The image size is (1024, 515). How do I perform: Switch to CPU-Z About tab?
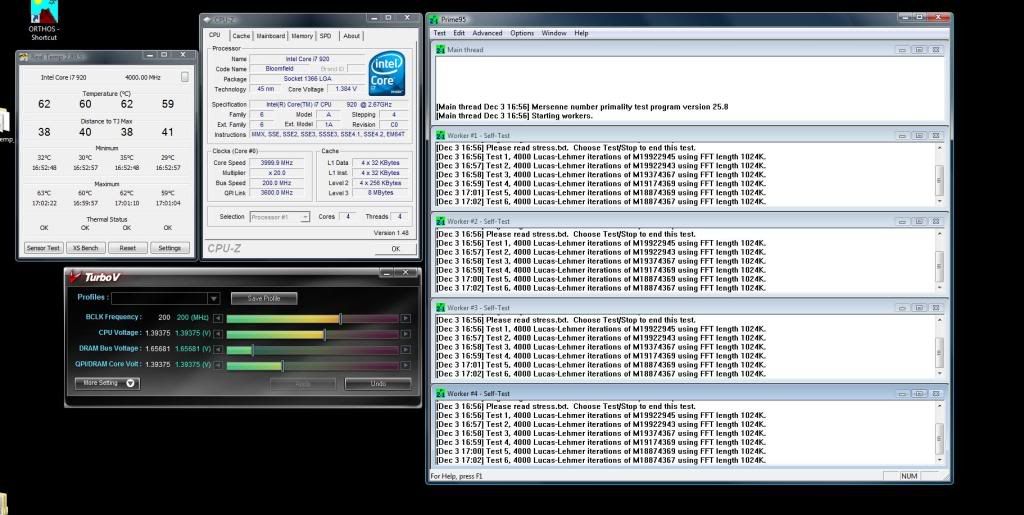[351, 37]
